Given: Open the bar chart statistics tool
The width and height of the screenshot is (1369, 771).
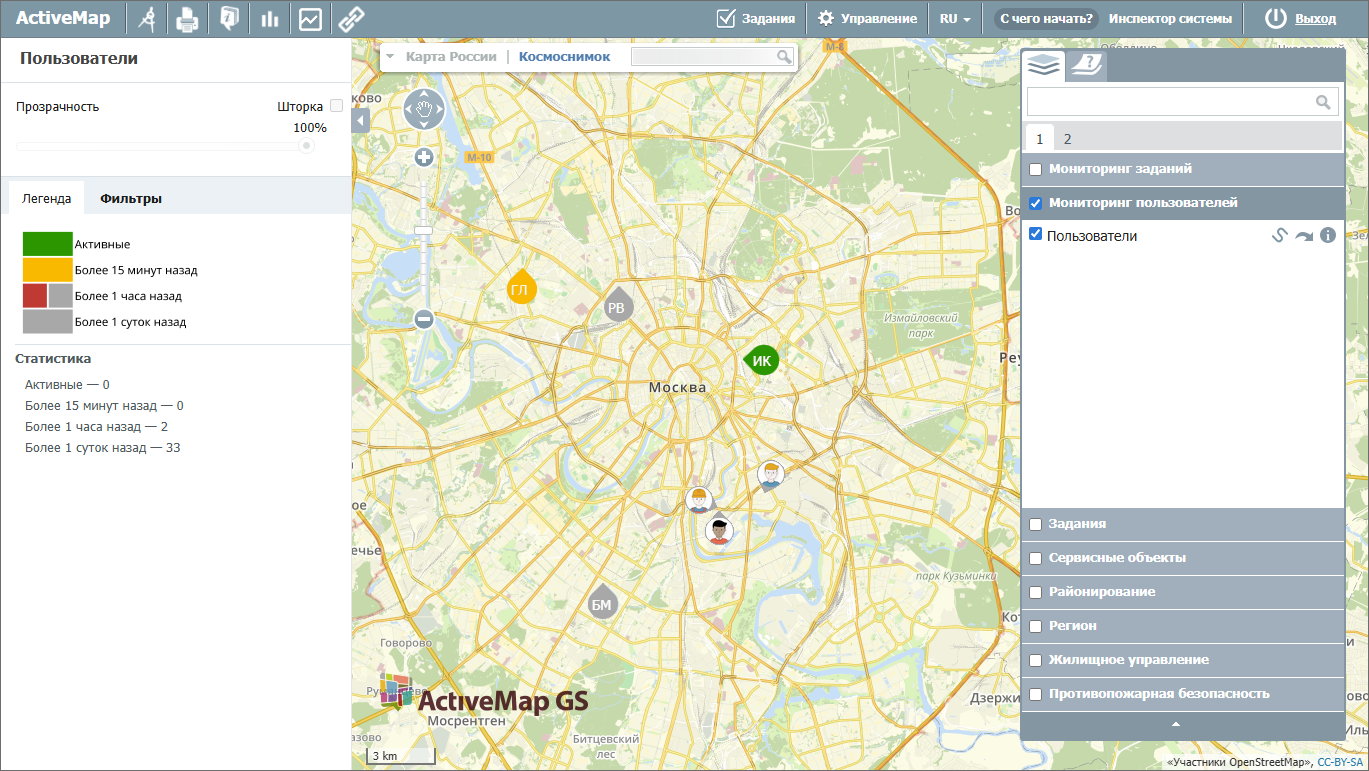Looking at the screenshot, I should pyautogui.click(x=269, y=18).
